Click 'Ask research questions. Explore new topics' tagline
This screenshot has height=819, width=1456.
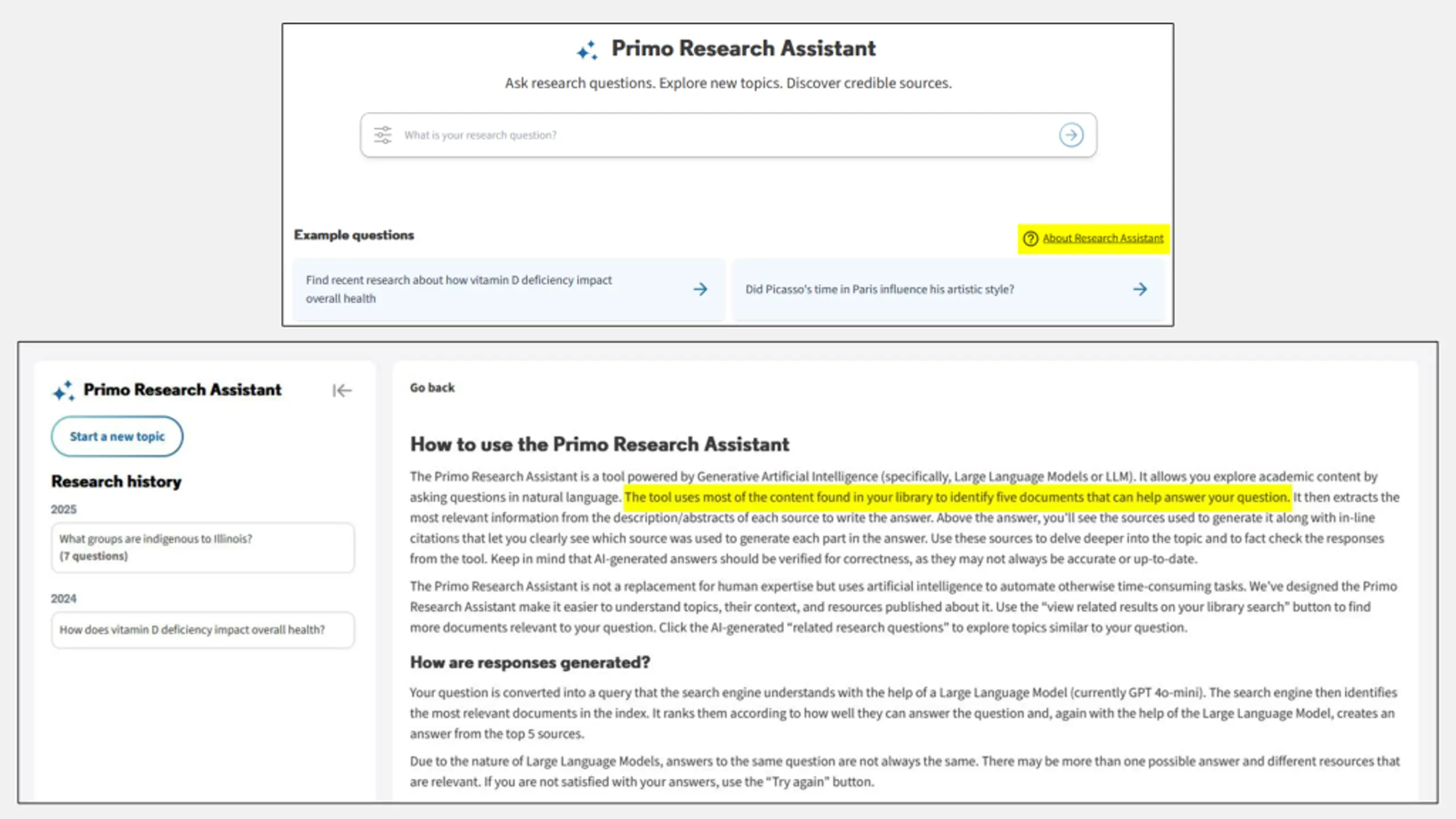pyautogui.click(x=728, y=83)
